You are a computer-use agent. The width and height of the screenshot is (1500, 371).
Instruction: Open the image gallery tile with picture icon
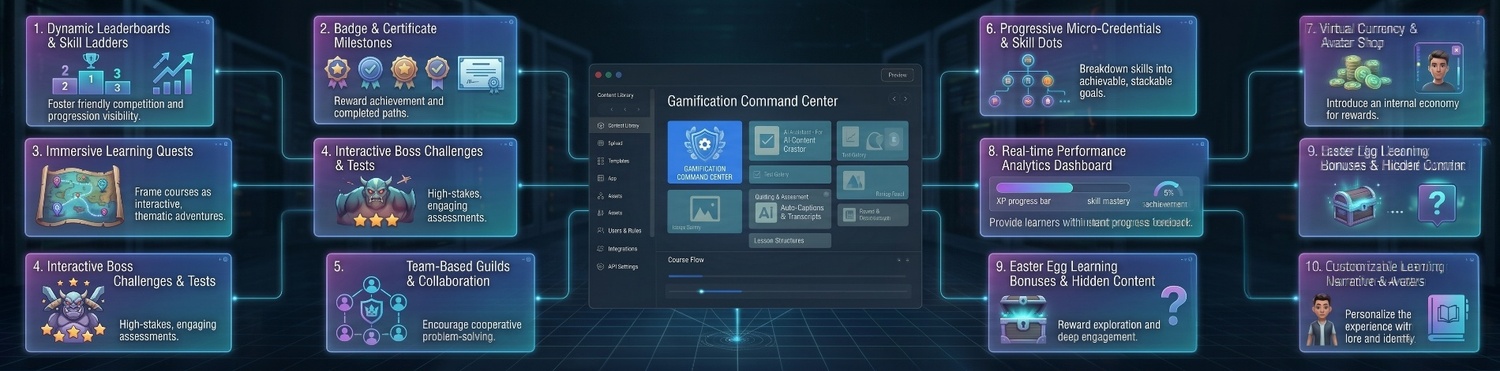point(705,211)
